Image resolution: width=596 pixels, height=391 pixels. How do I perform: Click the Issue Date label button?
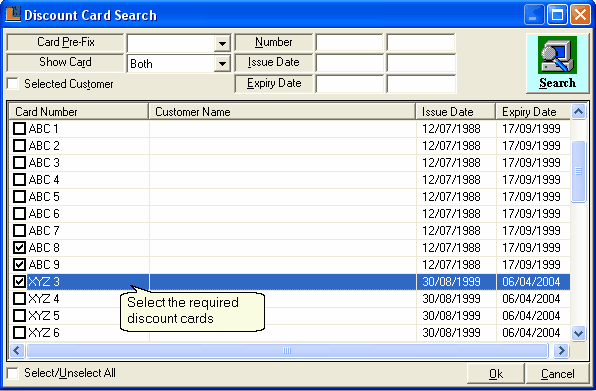(274, 62)
